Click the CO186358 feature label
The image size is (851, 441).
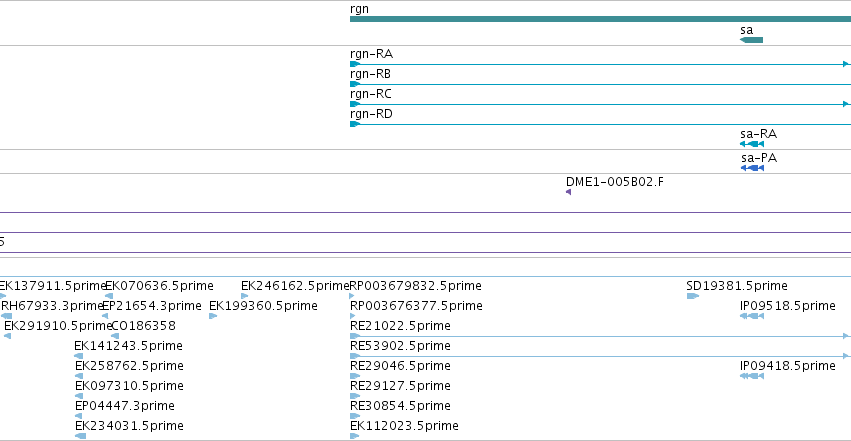143,326
